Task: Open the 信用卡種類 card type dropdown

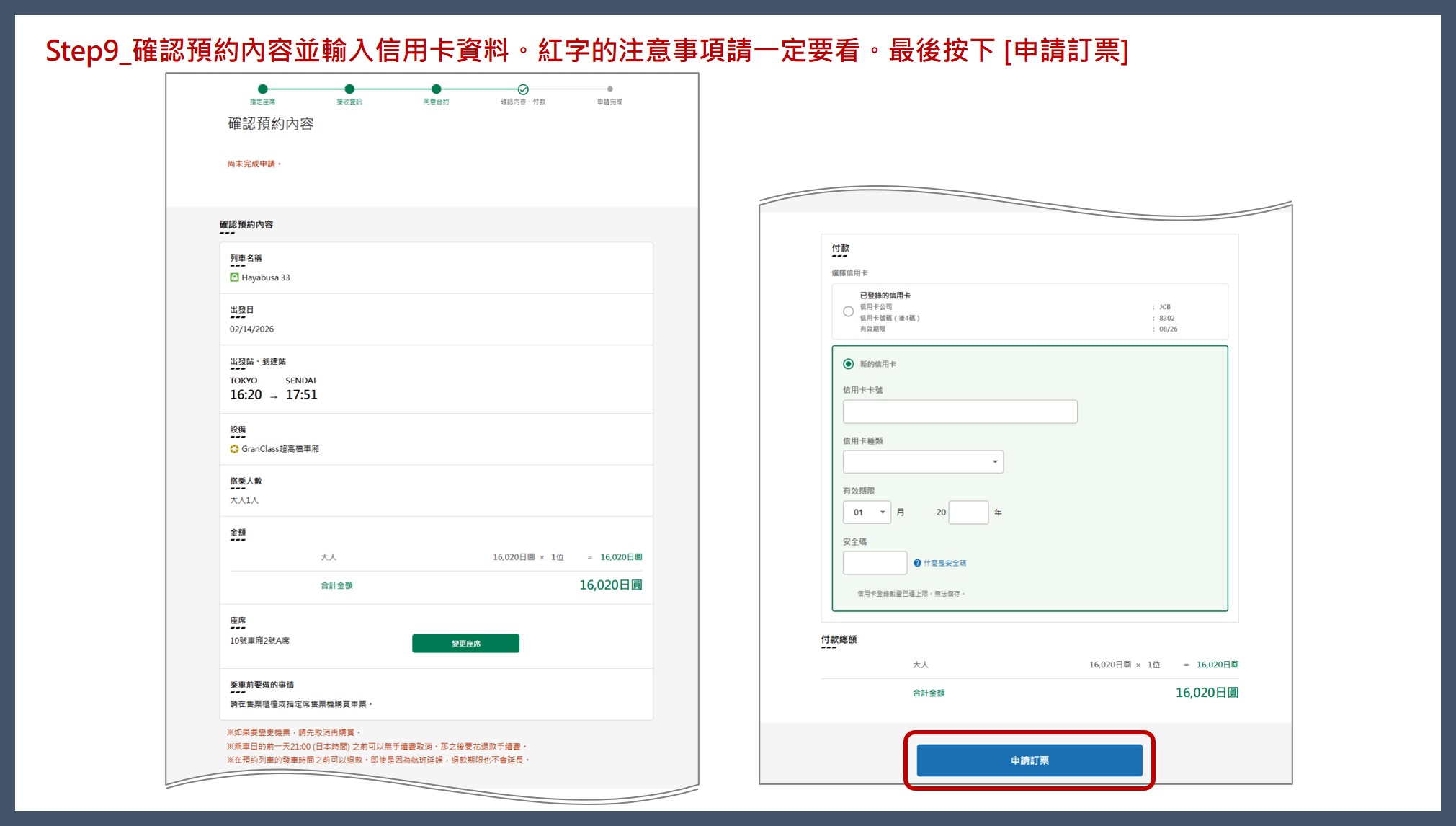Action: click(x=922, y=462)
